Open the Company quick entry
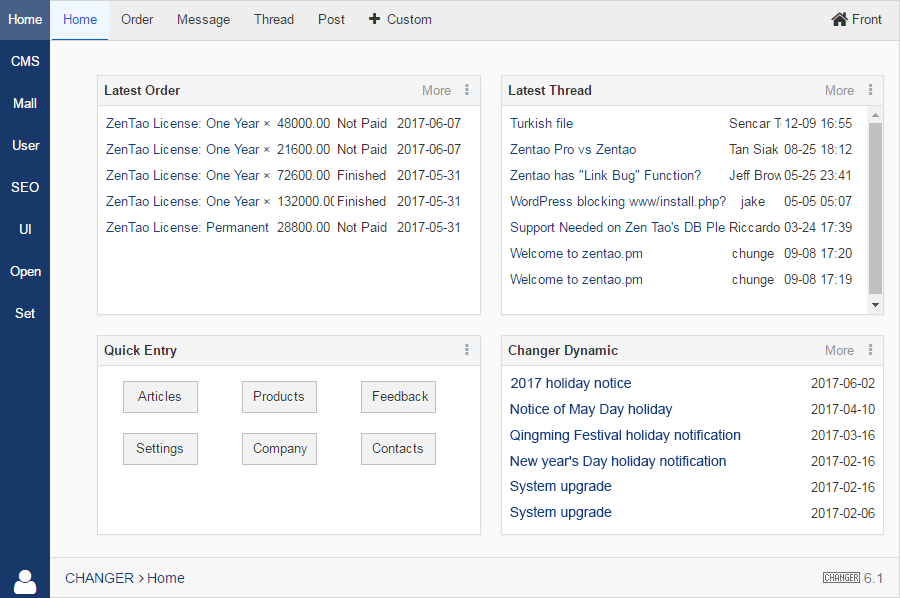Screen dimensions: 900x598 (279, 449)
